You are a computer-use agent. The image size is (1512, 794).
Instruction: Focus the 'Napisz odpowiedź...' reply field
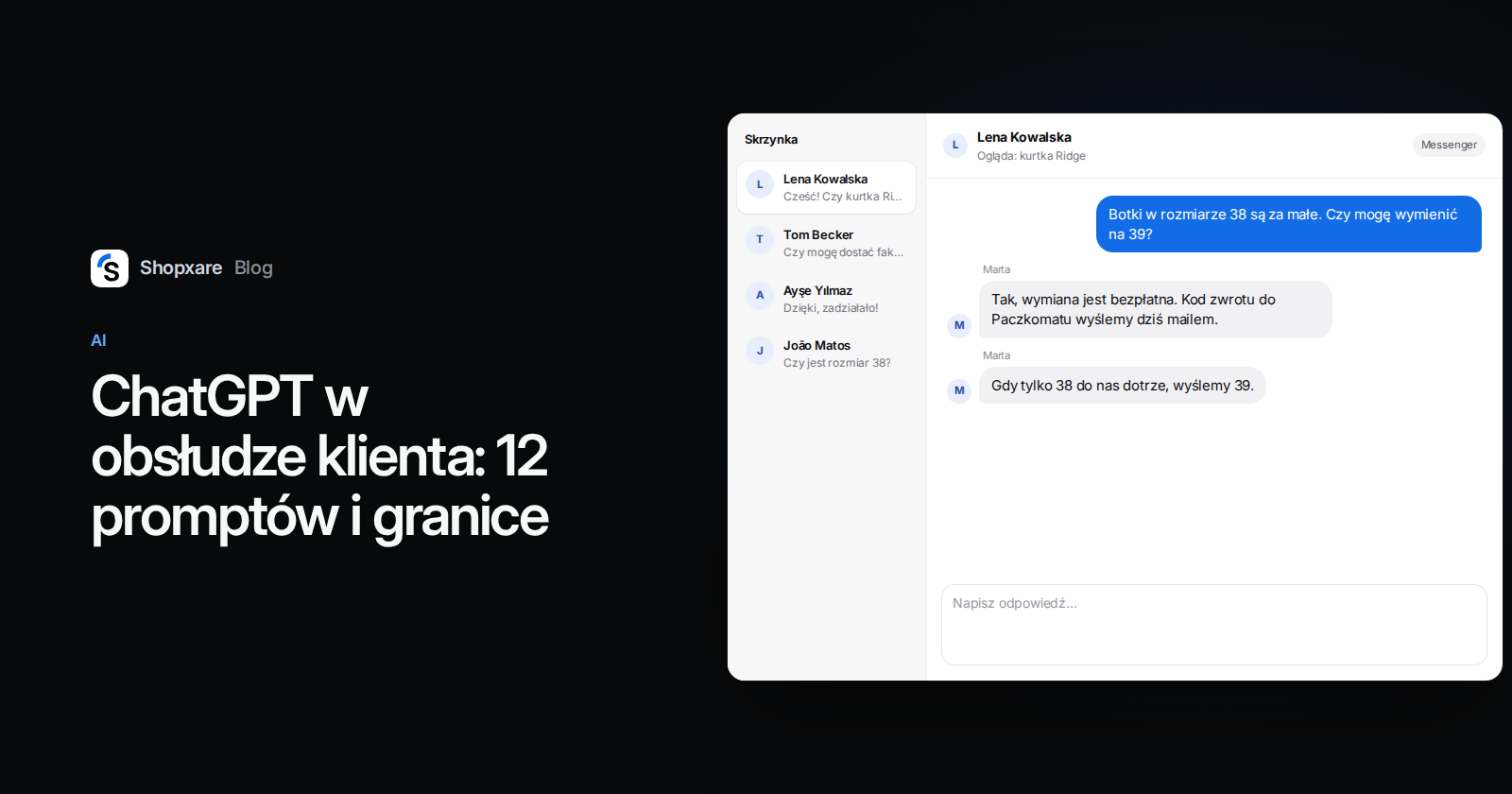[1214, 625]
